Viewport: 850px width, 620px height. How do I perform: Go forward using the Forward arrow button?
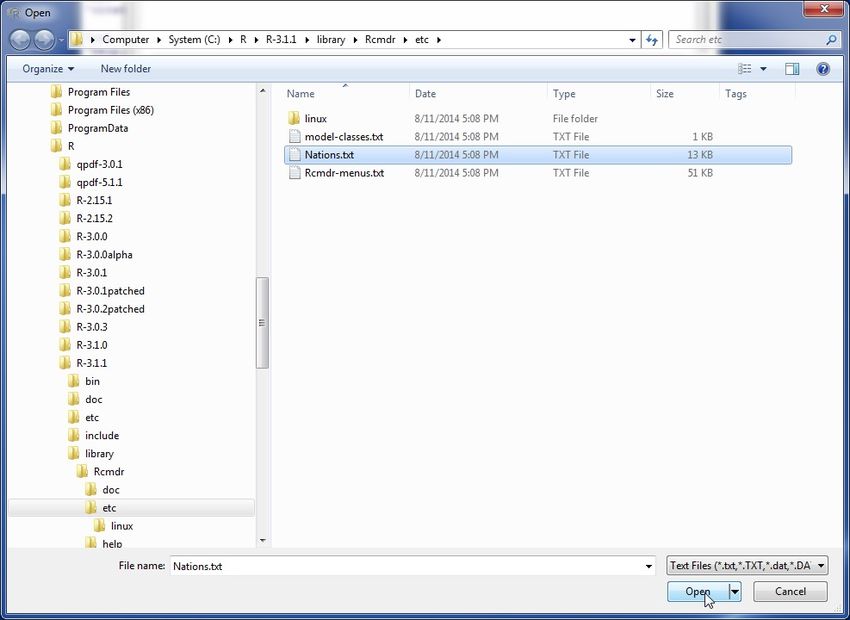(44, 40)
